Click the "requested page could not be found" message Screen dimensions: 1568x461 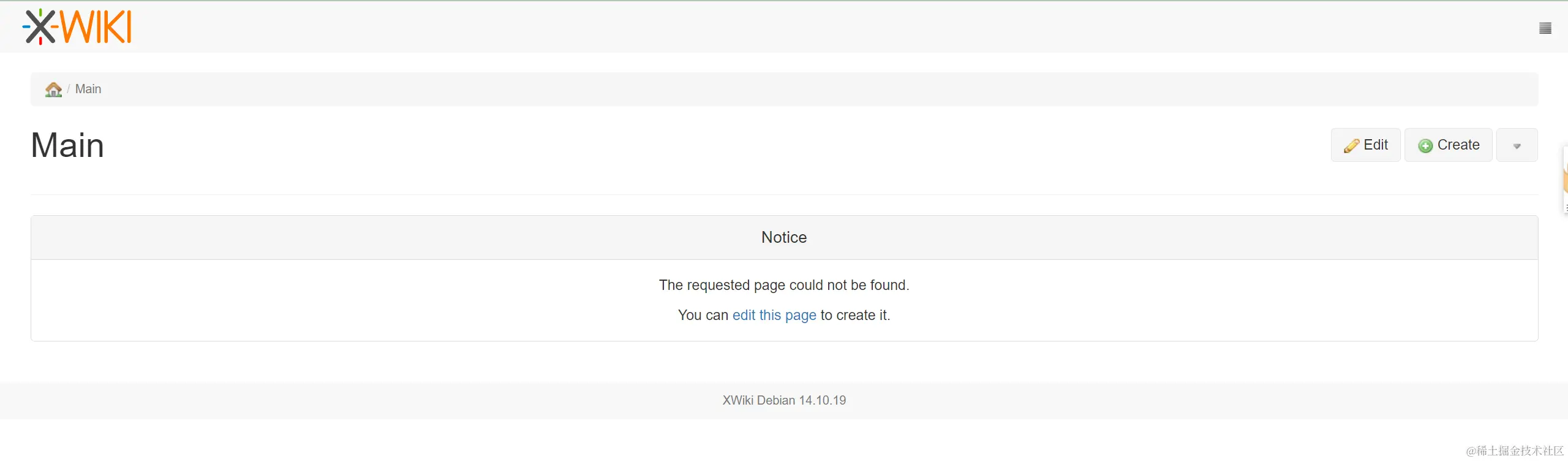[784, 285]
